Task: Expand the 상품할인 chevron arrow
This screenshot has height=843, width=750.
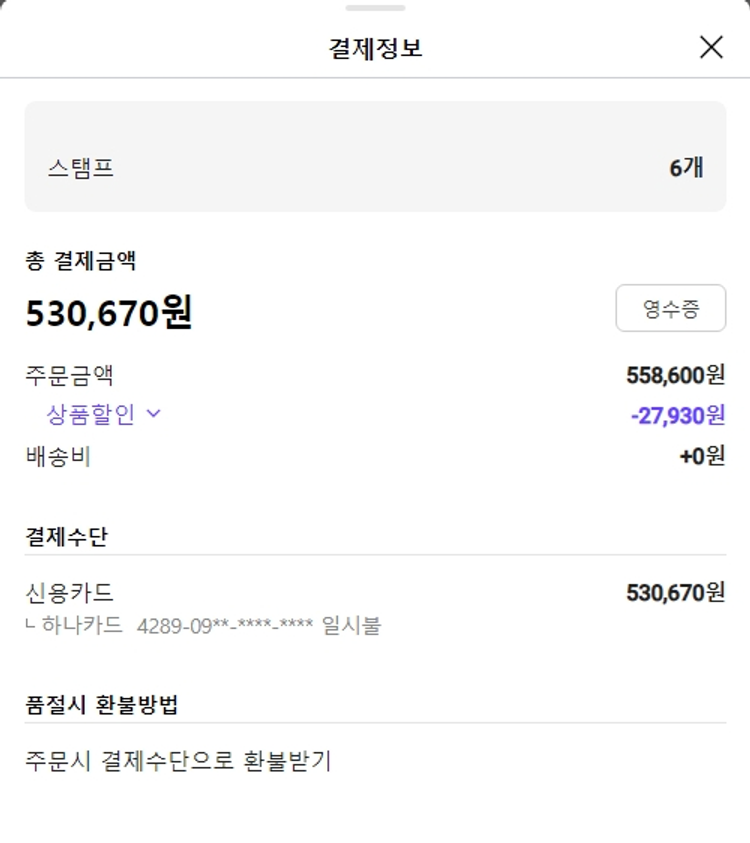Action: [x=153, y=414]
